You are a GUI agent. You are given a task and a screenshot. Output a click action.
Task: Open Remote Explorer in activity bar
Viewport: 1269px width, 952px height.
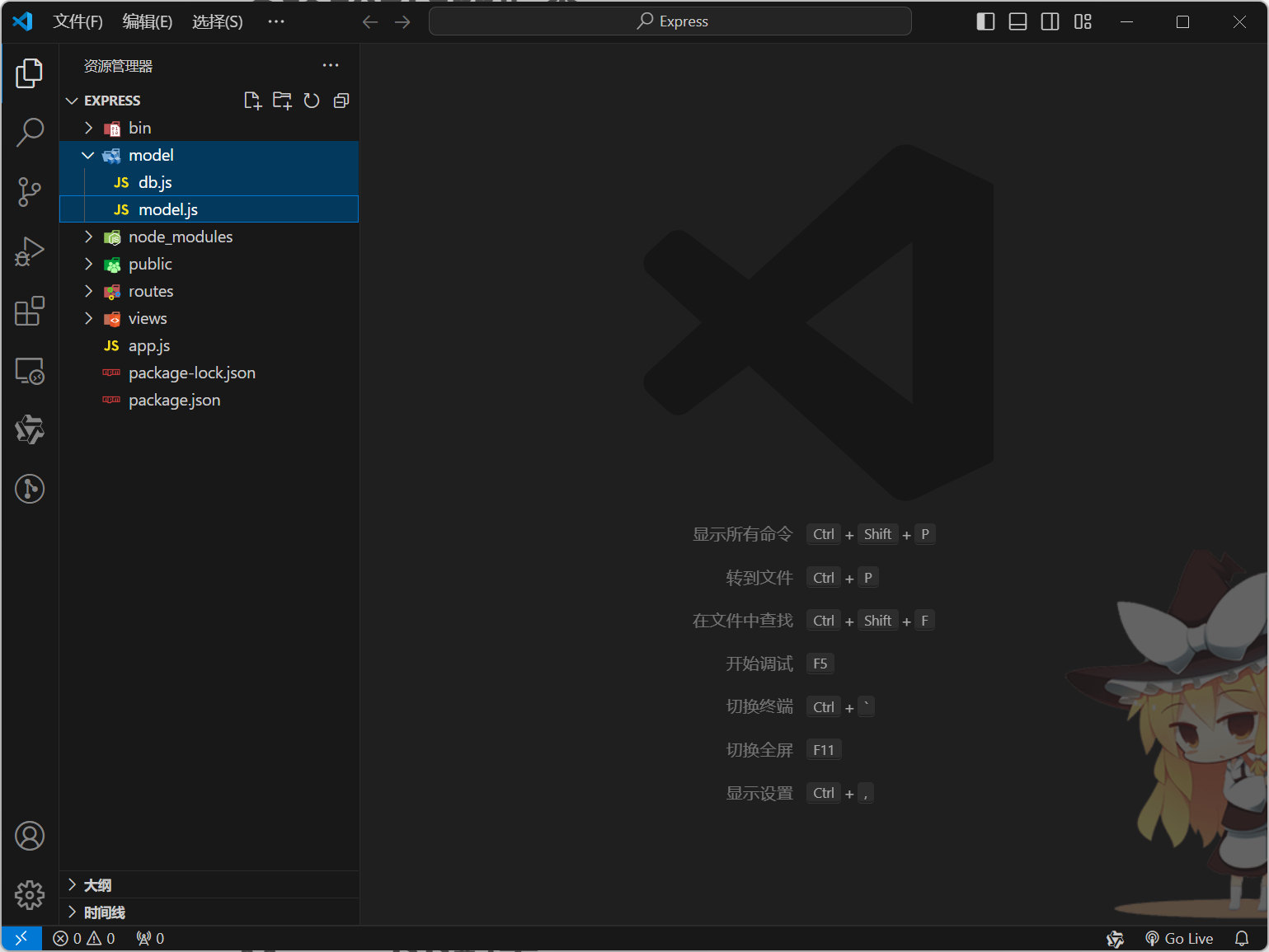click(30, 371)
